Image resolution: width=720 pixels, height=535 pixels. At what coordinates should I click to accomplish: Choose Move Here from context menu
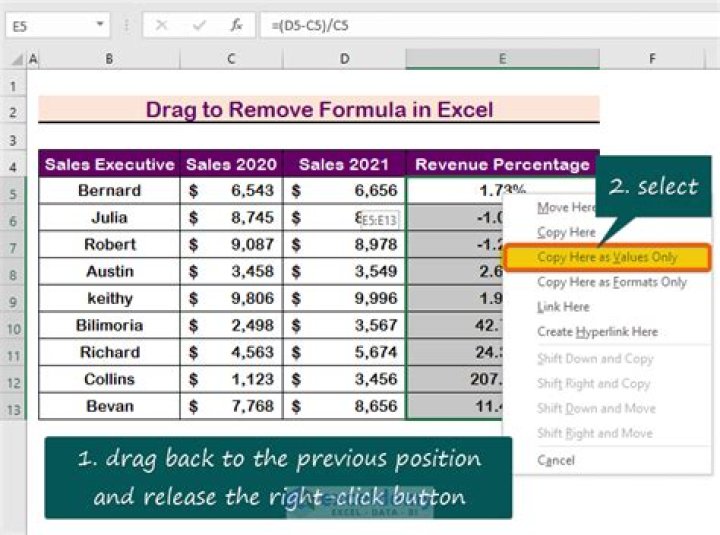[566, 208]
